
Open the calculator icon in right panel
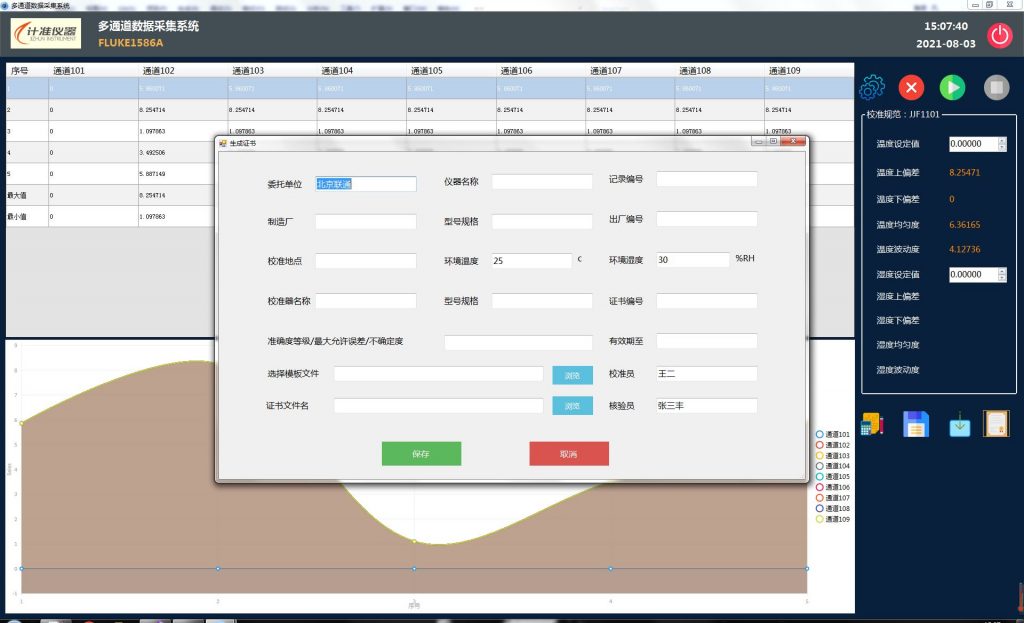873,424
